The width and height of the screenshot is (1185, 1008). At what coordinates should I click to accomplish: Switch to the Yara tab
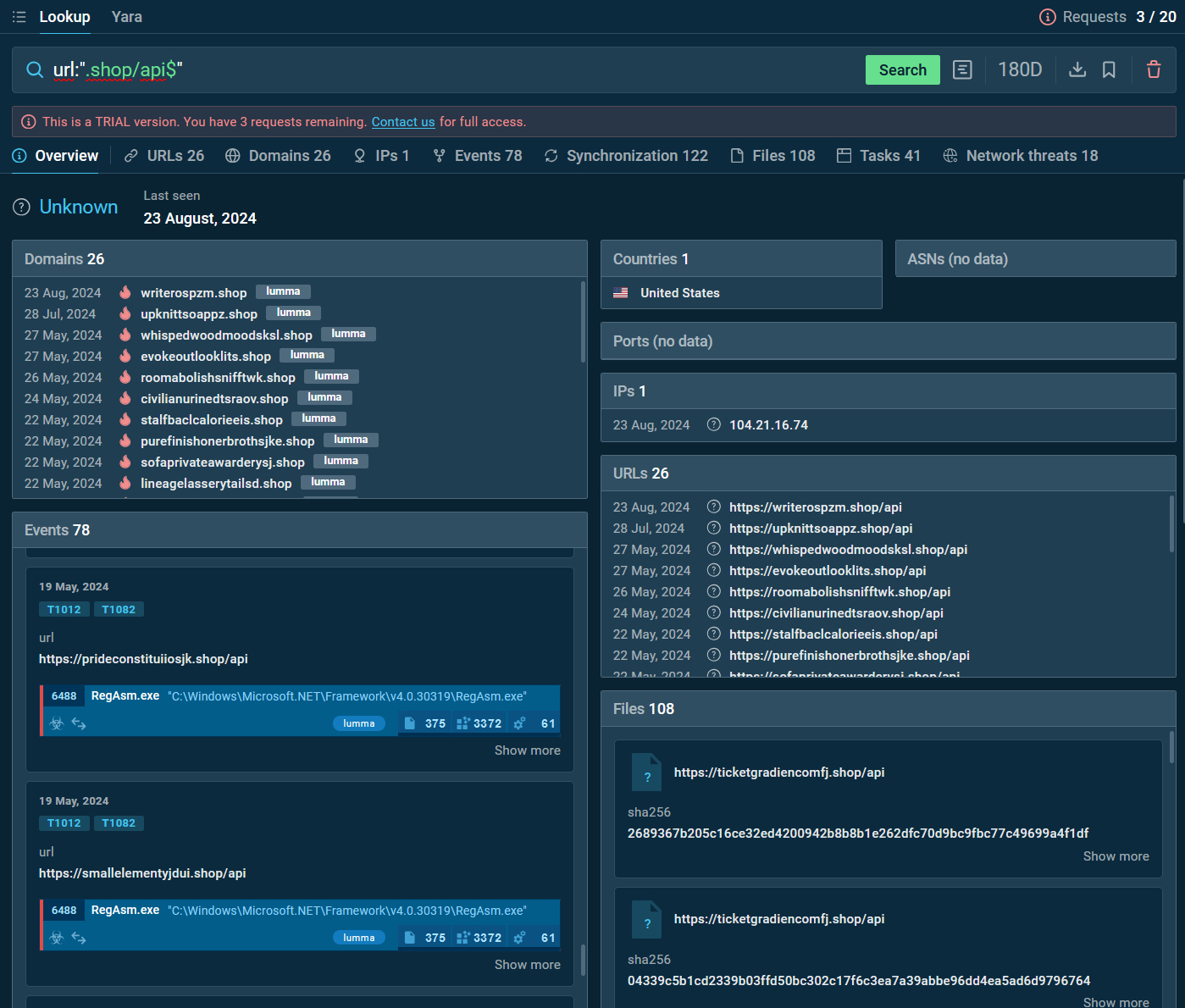[x=126, y=16]
